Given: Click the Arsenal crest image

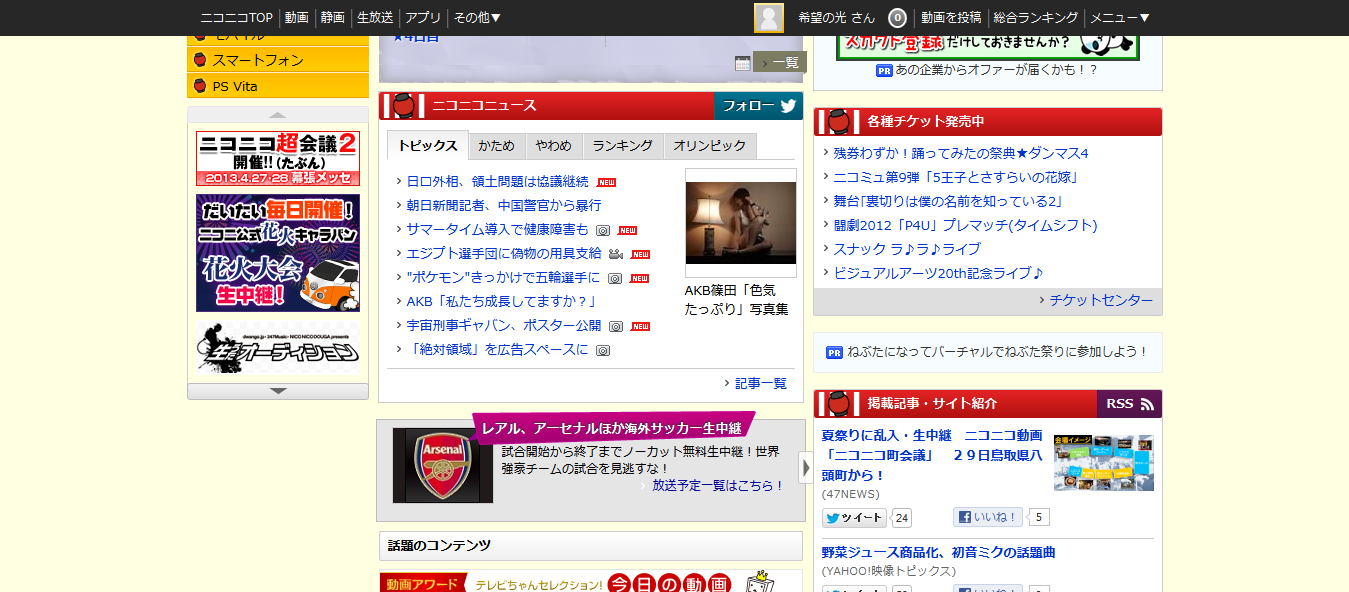Looking at the screenshot, I should click(x=443, y=466).
